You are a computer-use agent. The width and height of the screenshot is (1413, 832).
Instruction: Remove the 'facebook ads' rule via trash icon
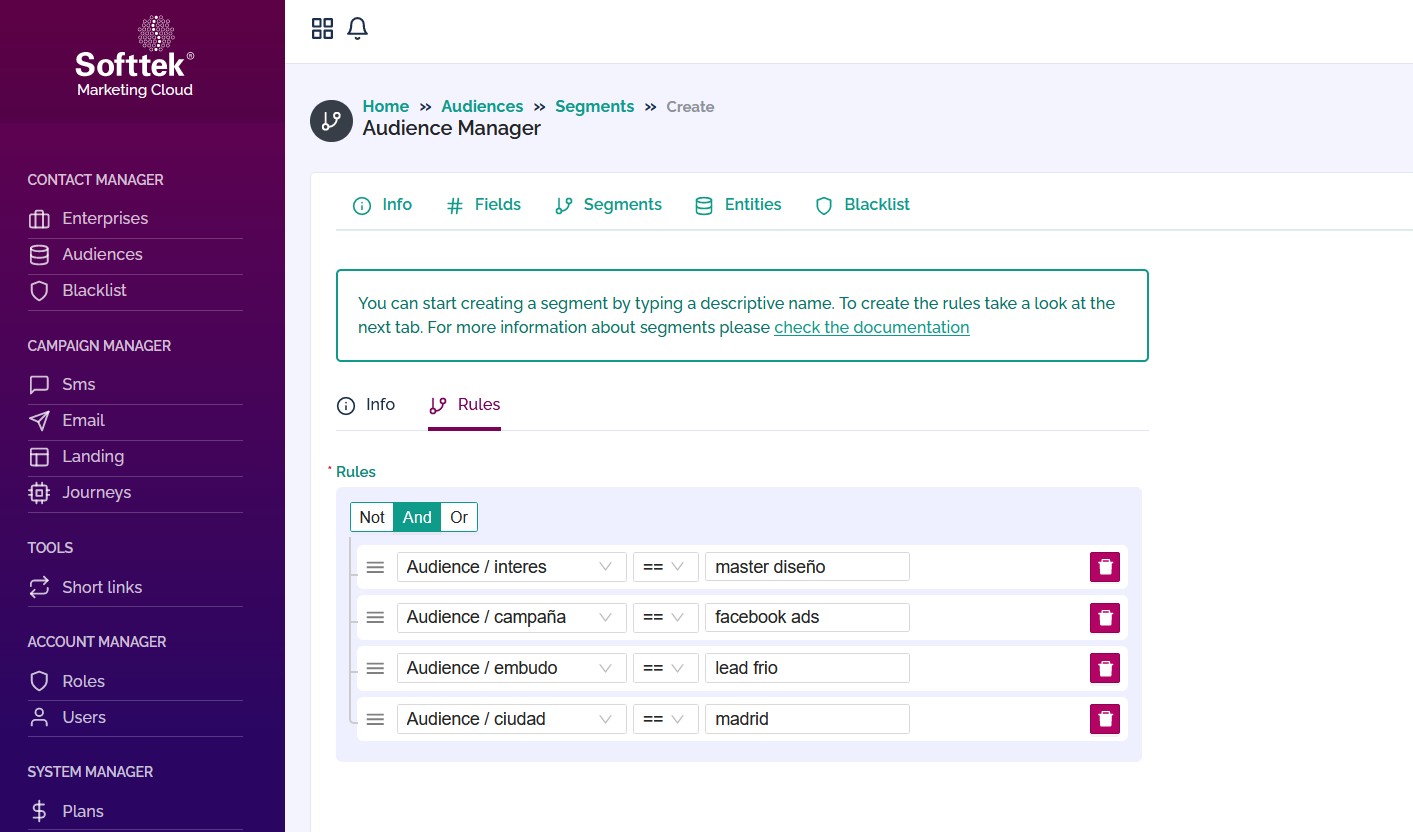(x=1104, y=618)
